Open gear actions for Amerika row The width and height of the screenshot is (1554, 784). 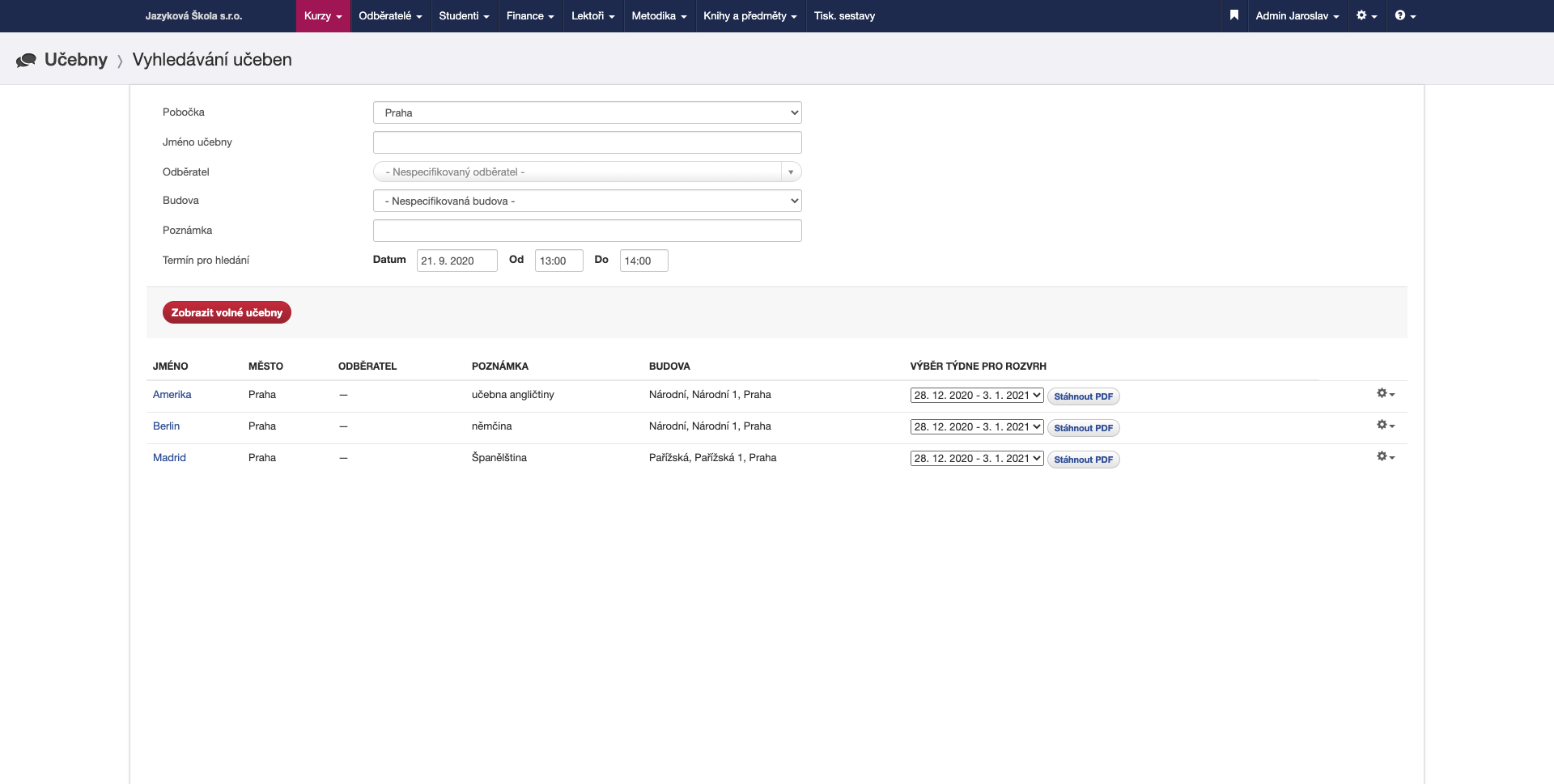pyautogui.click(x=1386, y=393)
